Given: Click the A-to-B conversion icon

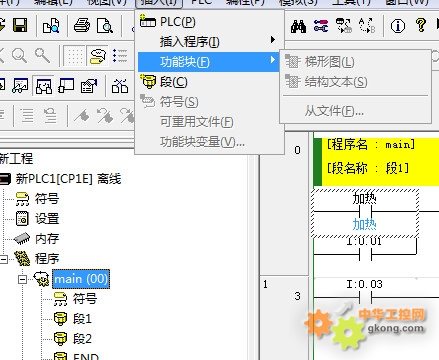Looking at the screenshot, I should point(367,26).
